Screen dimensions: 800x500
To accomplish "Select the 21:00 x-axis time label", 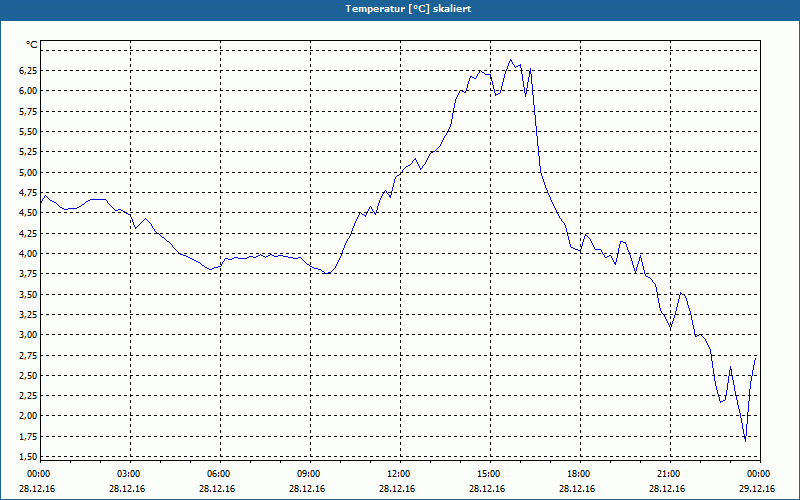I will pyautogui.click(x=667, y=474).
